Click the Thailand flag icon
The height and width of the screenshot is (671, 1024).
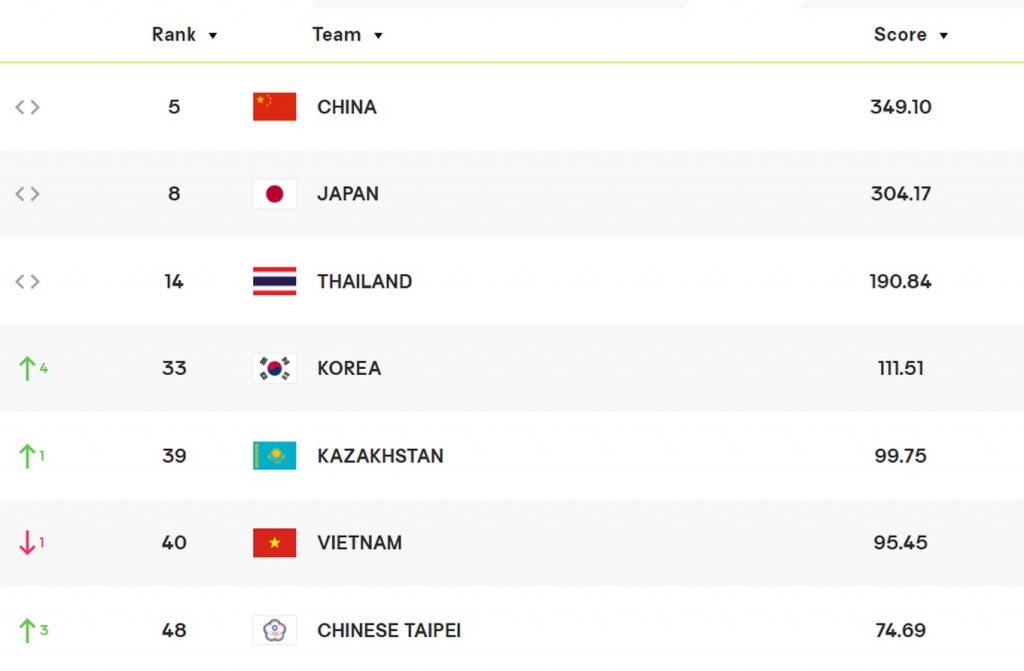[x=274, y=281]
